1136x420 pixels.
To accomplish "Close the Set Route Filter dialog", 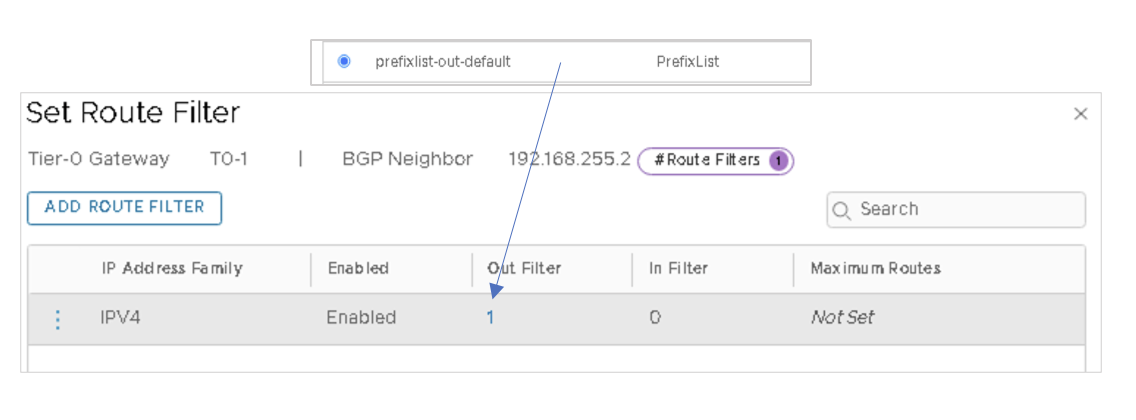I will 1080,114.
